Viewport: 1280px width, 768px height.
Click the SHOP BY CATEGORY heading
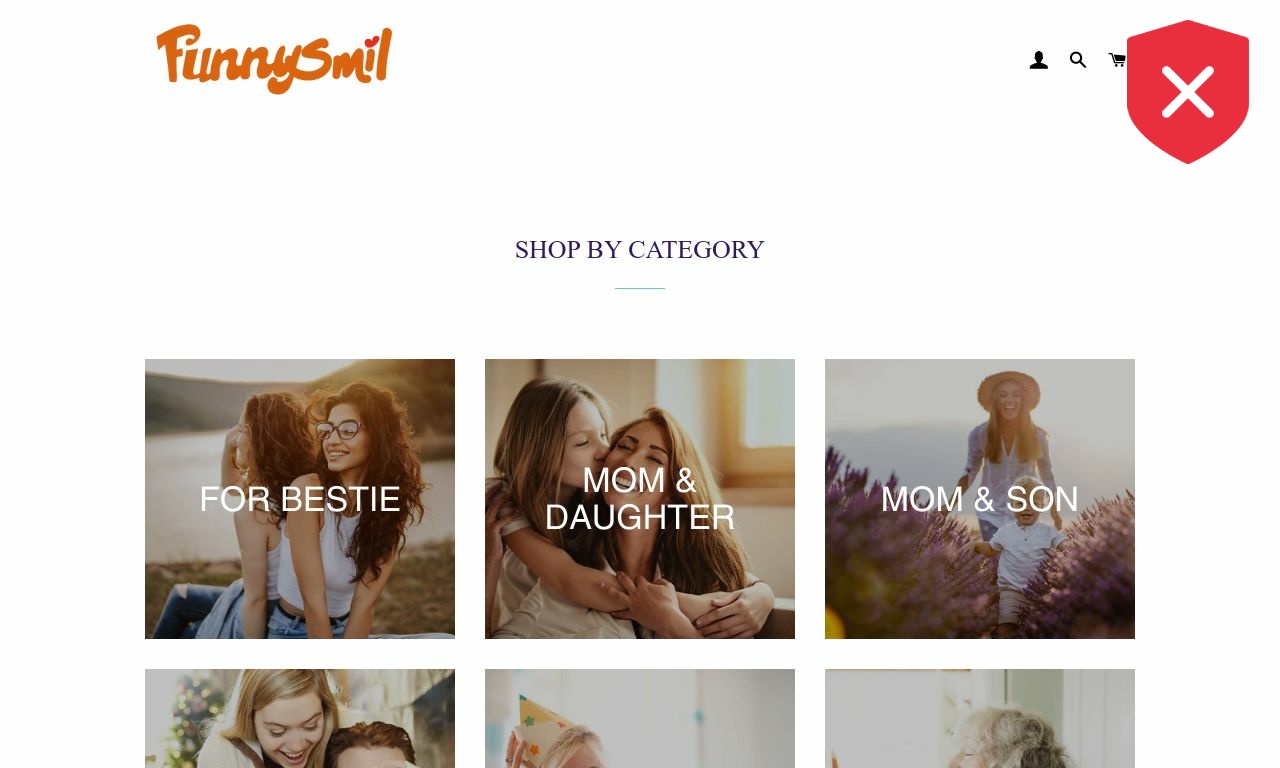coord(640,250)
